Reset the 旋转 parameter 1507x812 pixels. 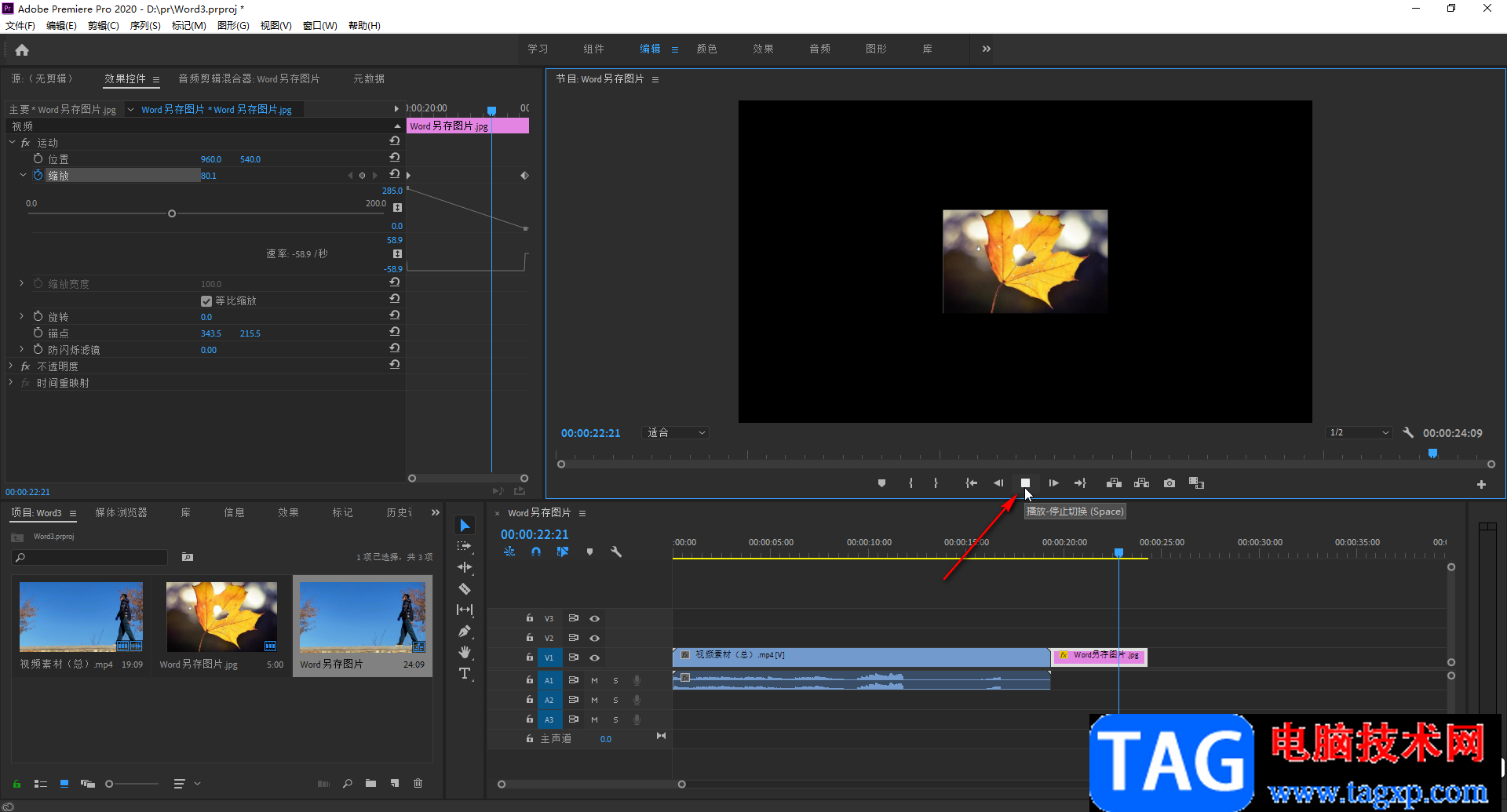pyautogui.click(x=395, y=315)
